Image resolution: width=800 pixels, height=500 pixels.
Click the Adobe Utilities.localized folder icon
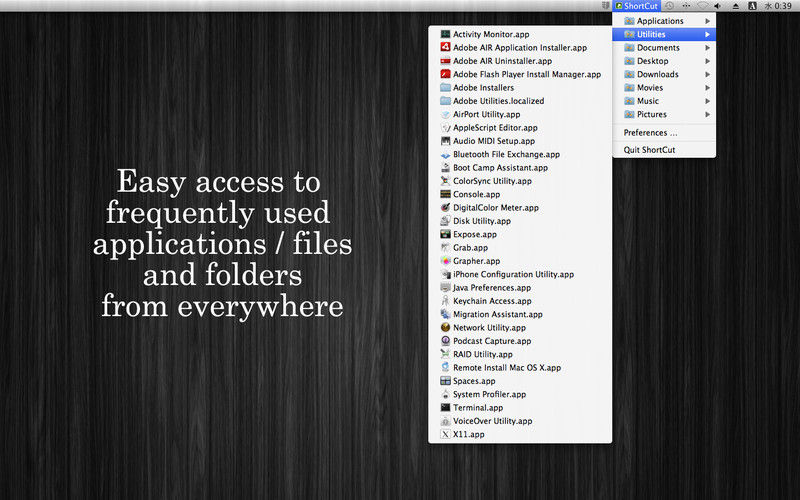[445, 101]
